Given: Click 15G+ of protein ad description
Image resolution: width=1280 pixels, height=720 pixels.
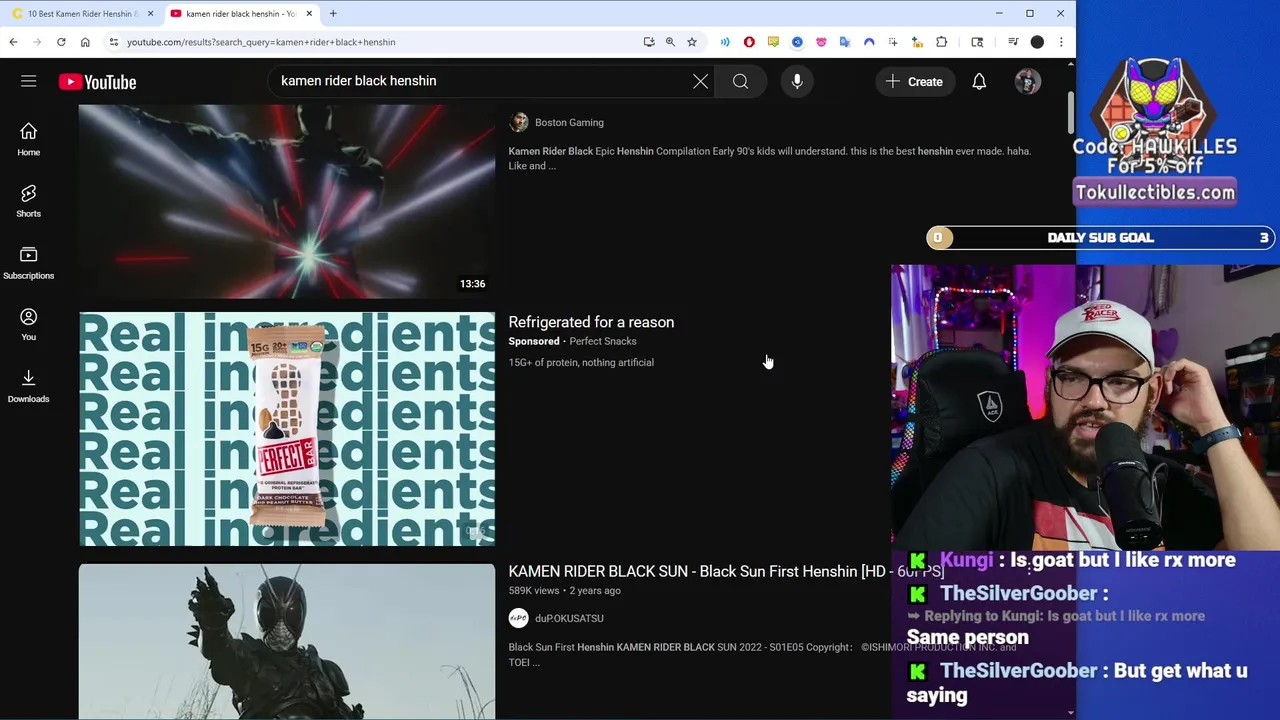Looking at the screenshot, I should click(x=581, y=362).
